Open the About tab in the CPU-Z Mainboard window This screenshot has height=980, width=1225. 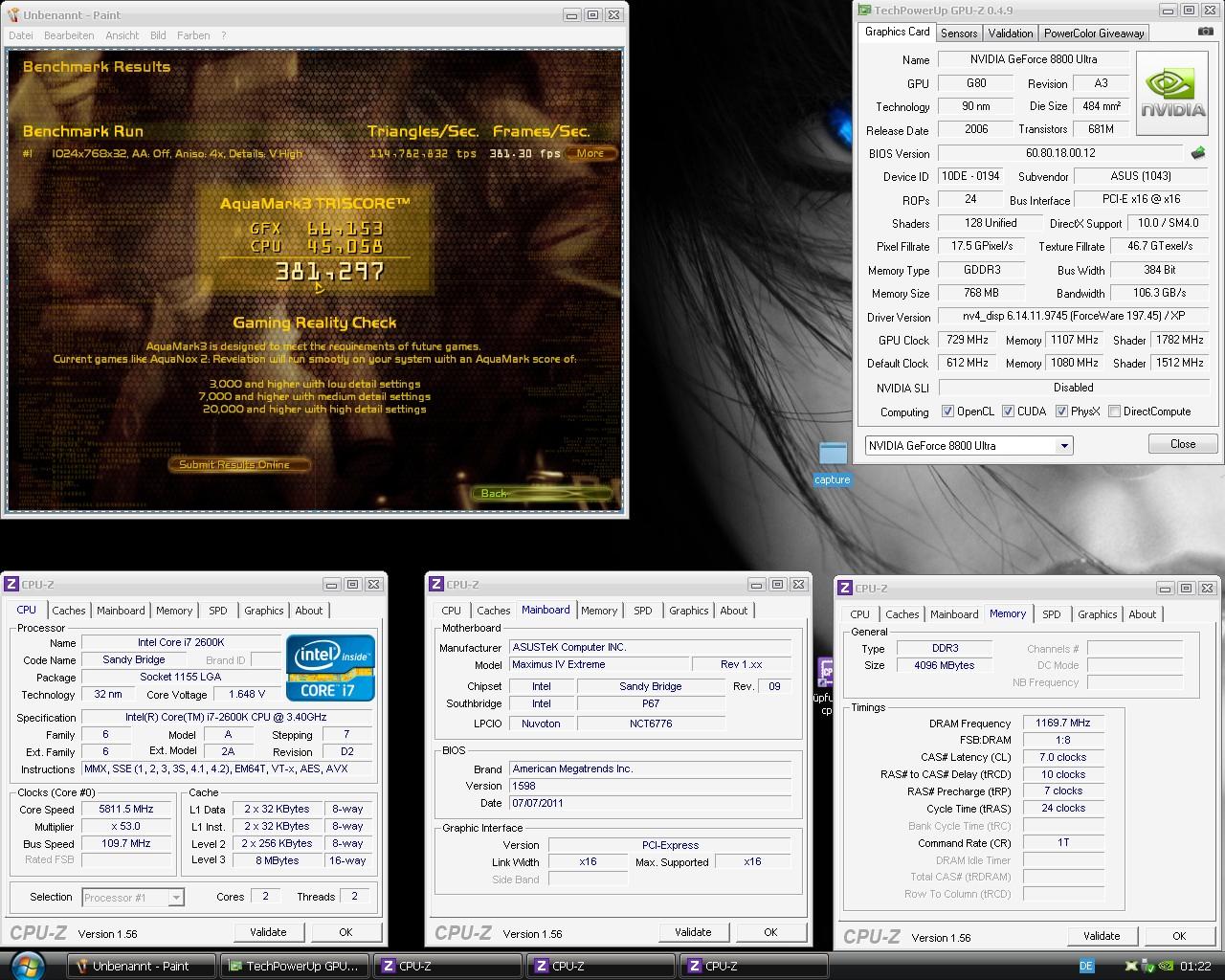(734, 611)
